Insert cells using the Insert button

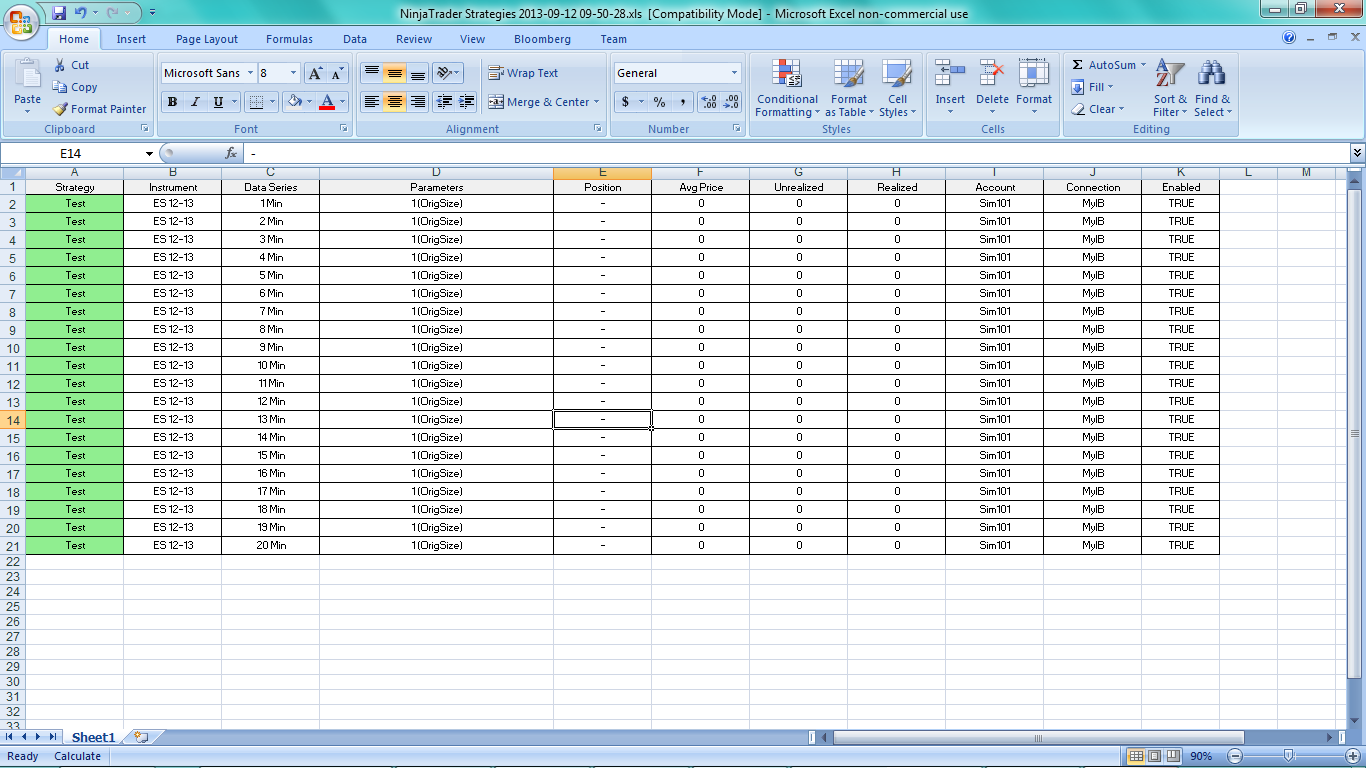(950, 88)
